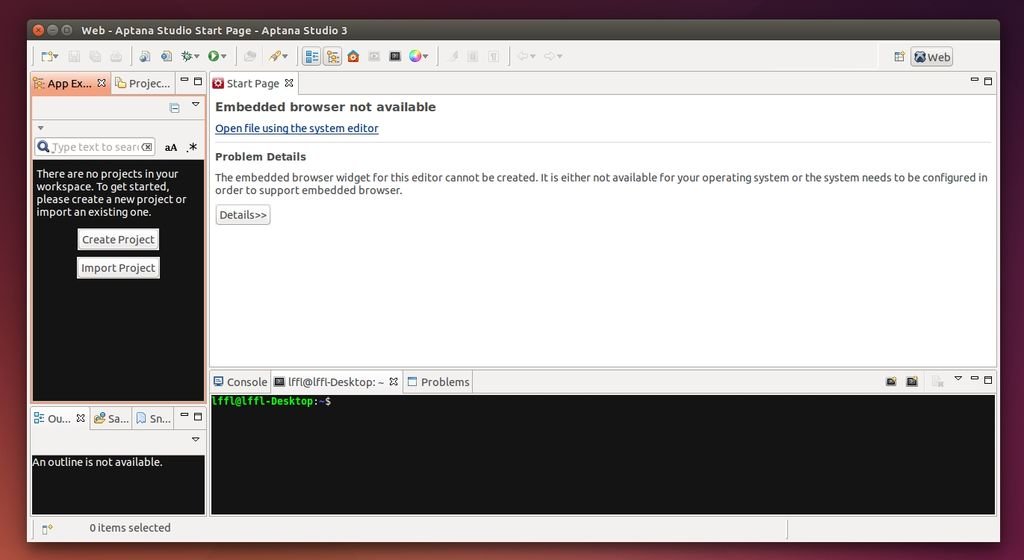Click the terminal icon in the toolbar
The height and width of the screenshot is (560, 1024).
pyautogui.click(x=395, y=57)
